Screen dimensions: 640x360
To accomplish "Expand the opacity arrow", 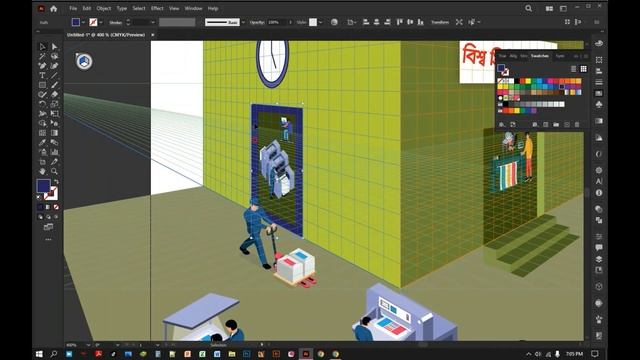I will pos(291,22).
